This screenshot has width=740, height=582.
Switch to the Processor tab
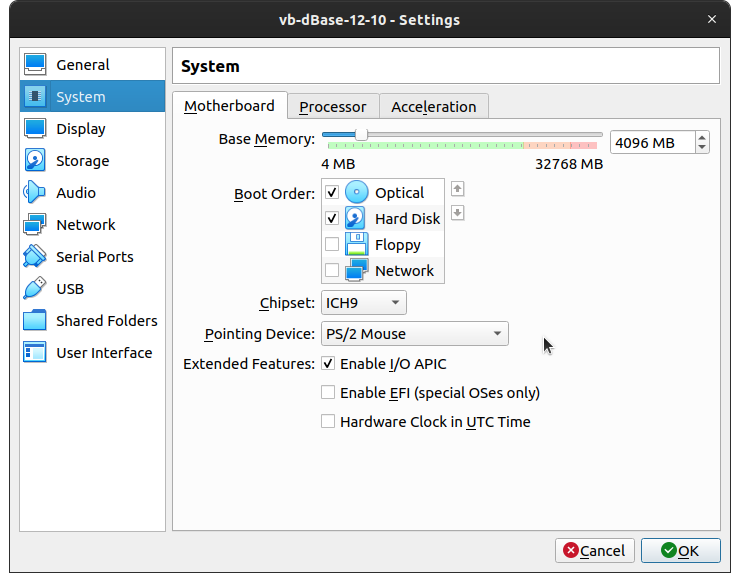pyautogui.click(x=332, y=107)
